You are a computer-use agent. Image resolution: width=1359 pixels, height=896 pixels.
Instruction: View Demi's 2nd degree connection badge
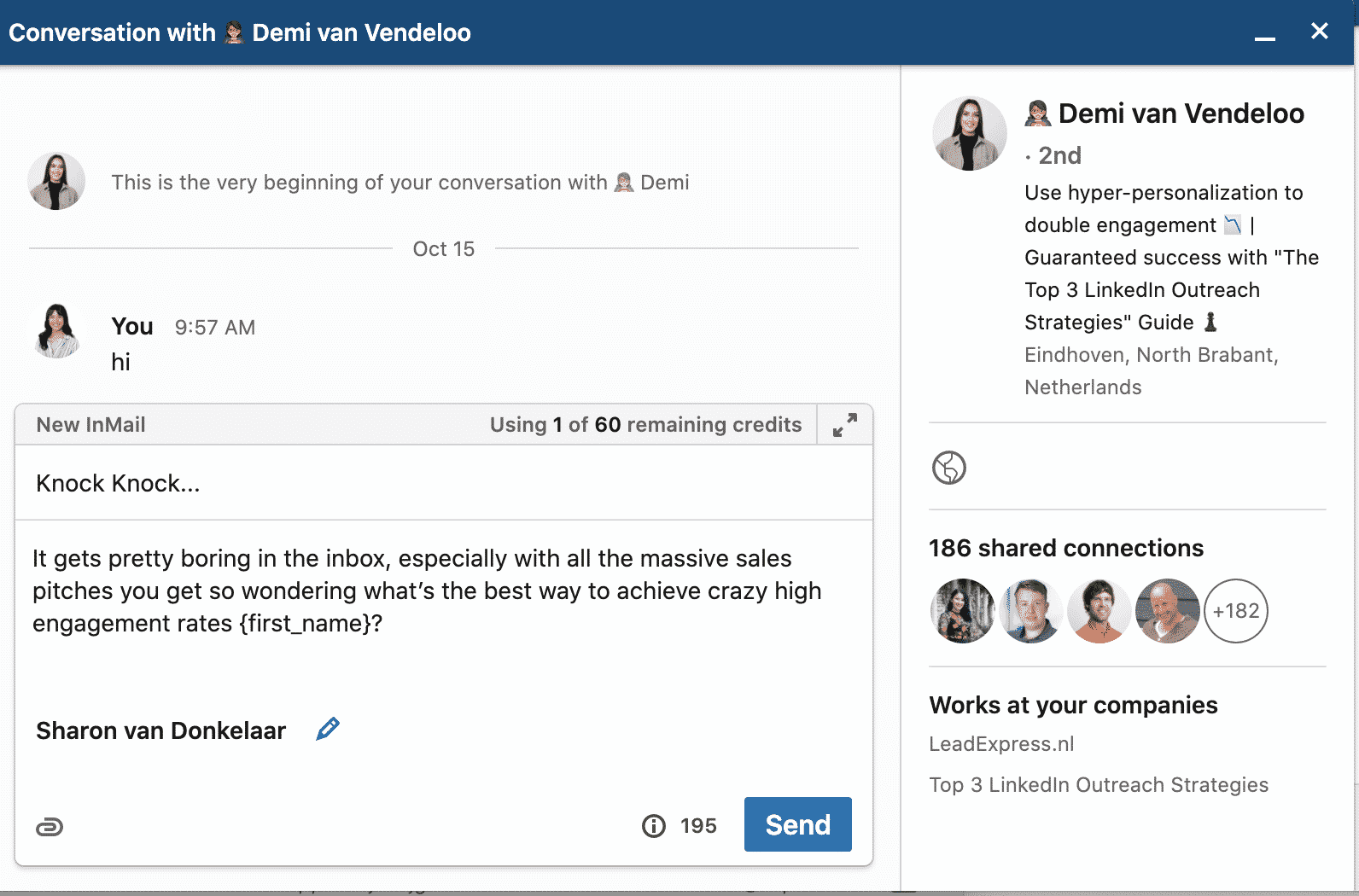[x=1059, y=155]
